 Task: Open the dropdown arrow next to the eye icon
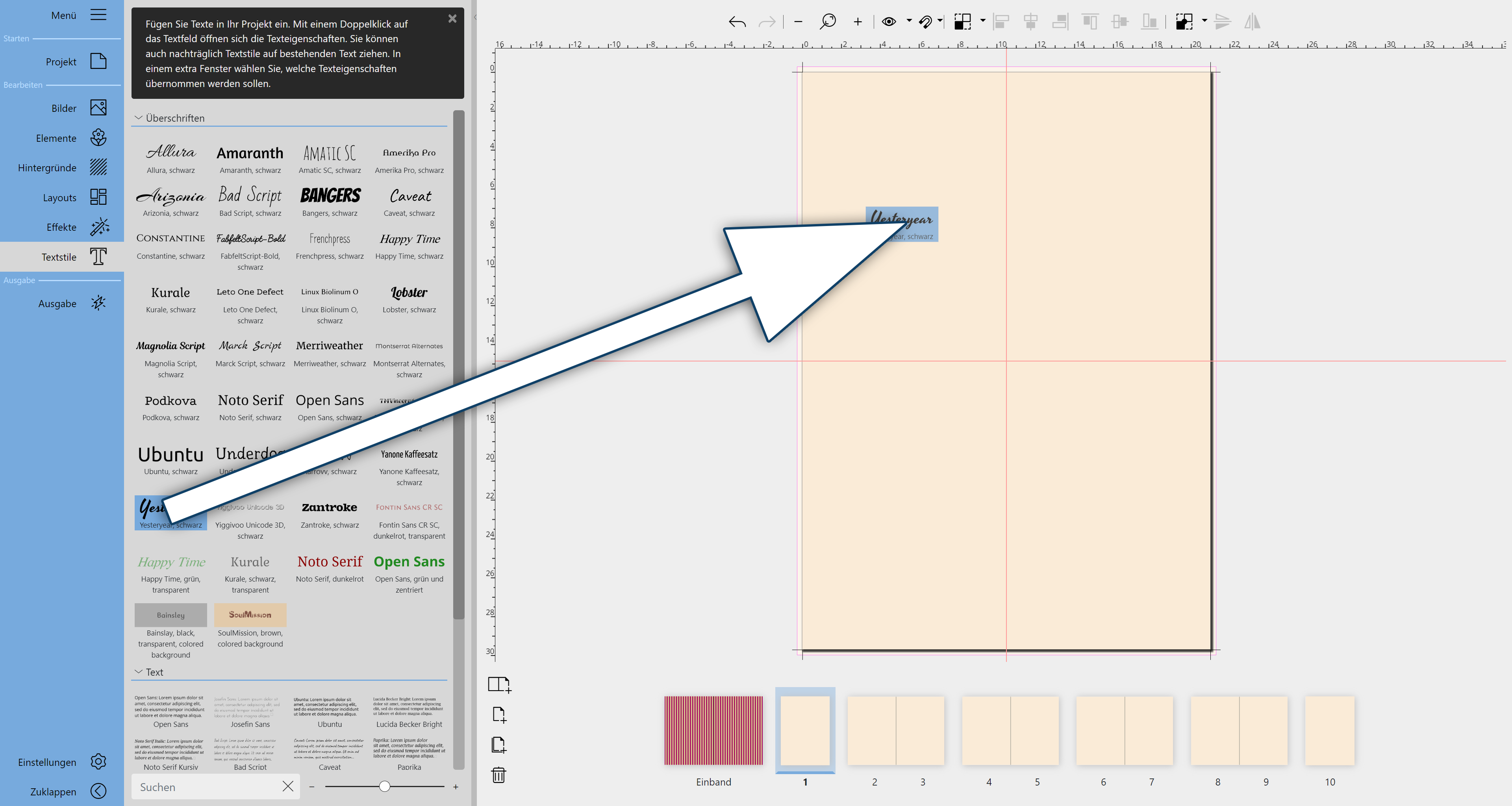(x=909, y=21)
